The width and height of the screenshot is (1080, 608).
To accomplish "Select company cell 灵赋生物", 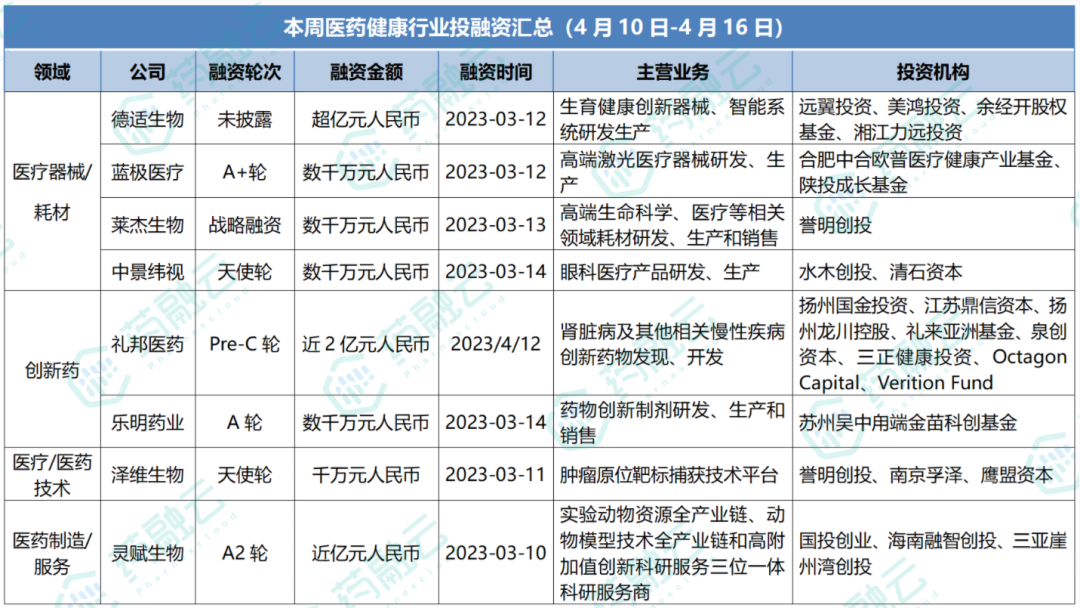I will 148,553.
